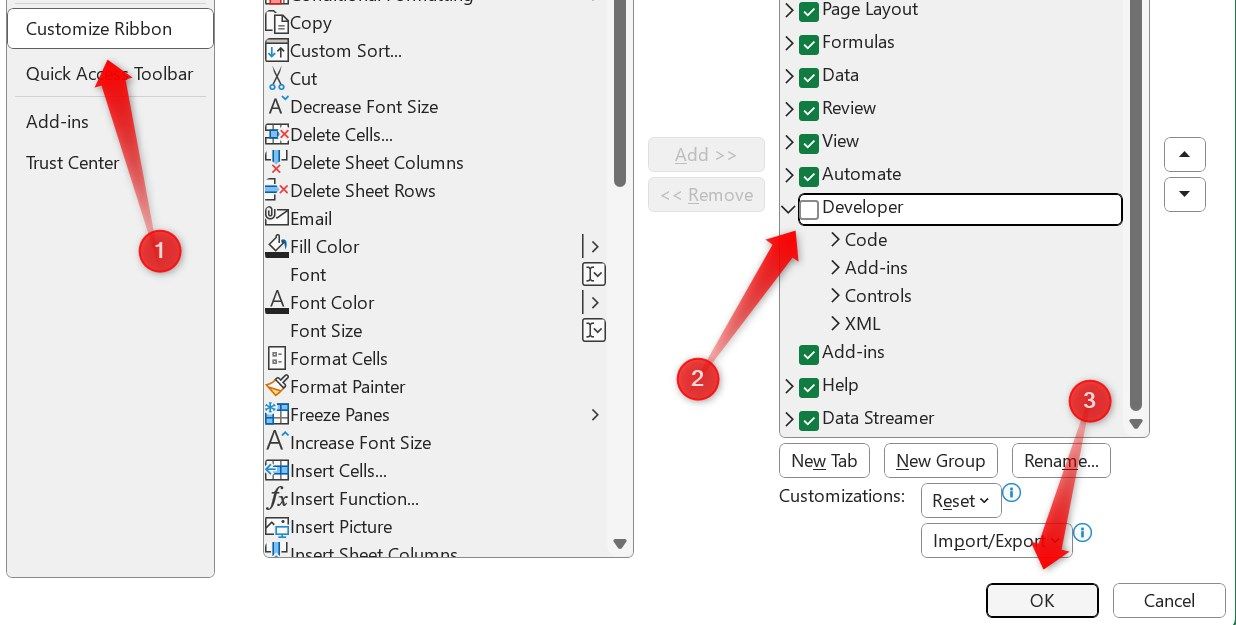Screen dimensions: 1236x625
Task: Click scroll-down arrow of commands list
Action: 620,545
